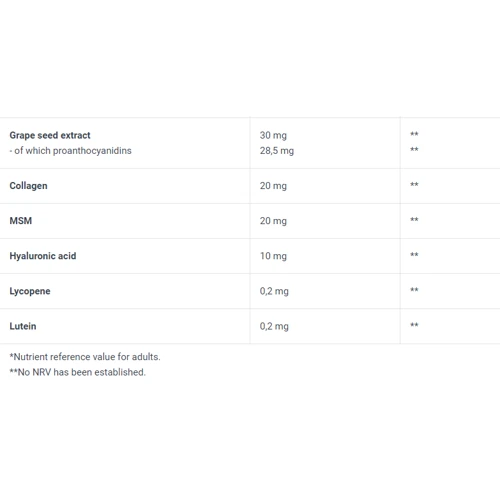Click the Lutein ingredient name

coord(23,326)
